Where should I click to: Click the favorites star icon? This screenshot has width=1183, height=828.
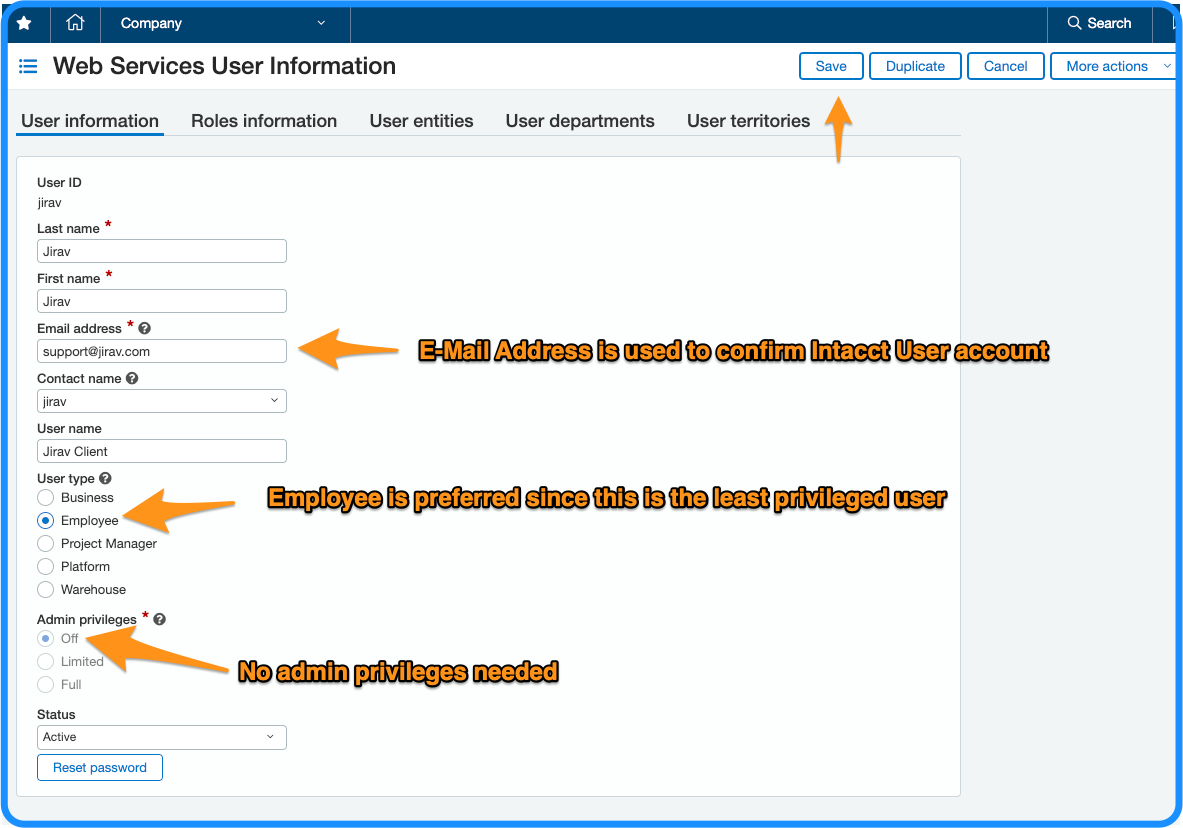[24, 23]
